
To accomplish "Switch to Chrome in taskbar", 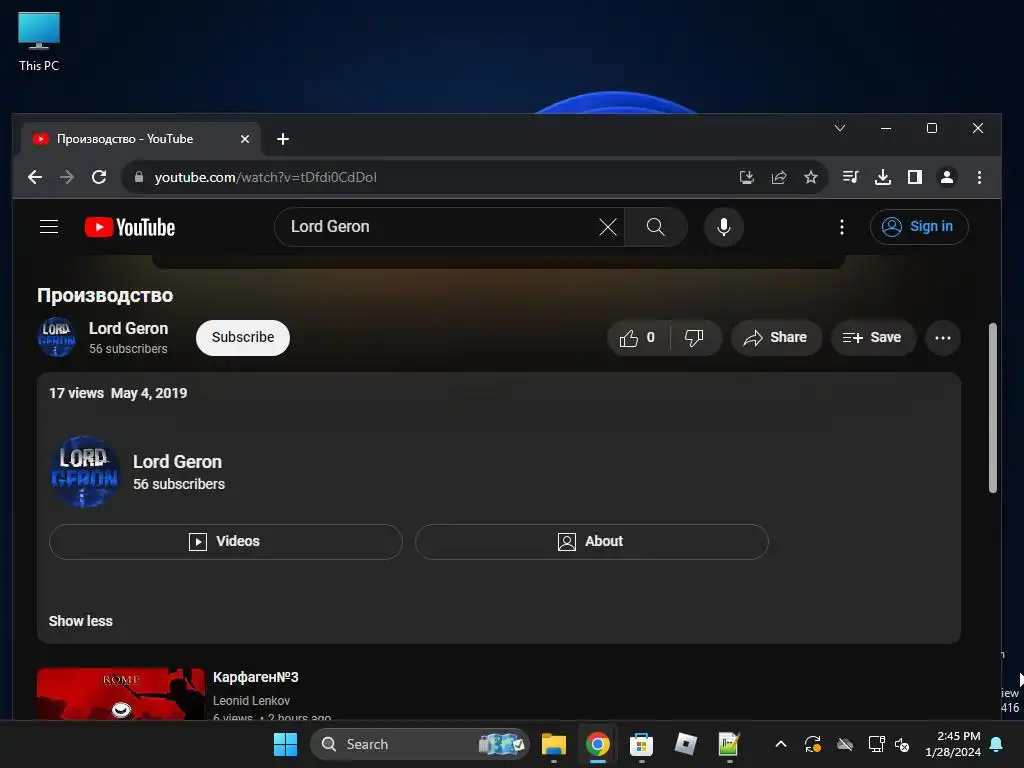I will coord(598,744).
